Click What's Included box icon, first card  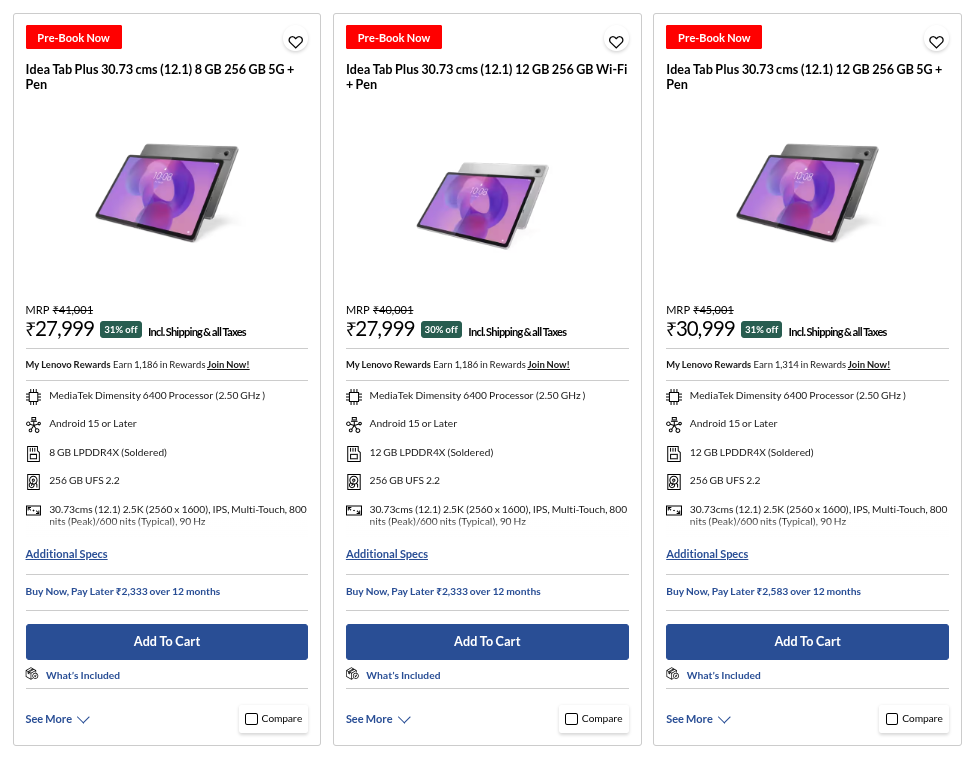tap(32, 675)
